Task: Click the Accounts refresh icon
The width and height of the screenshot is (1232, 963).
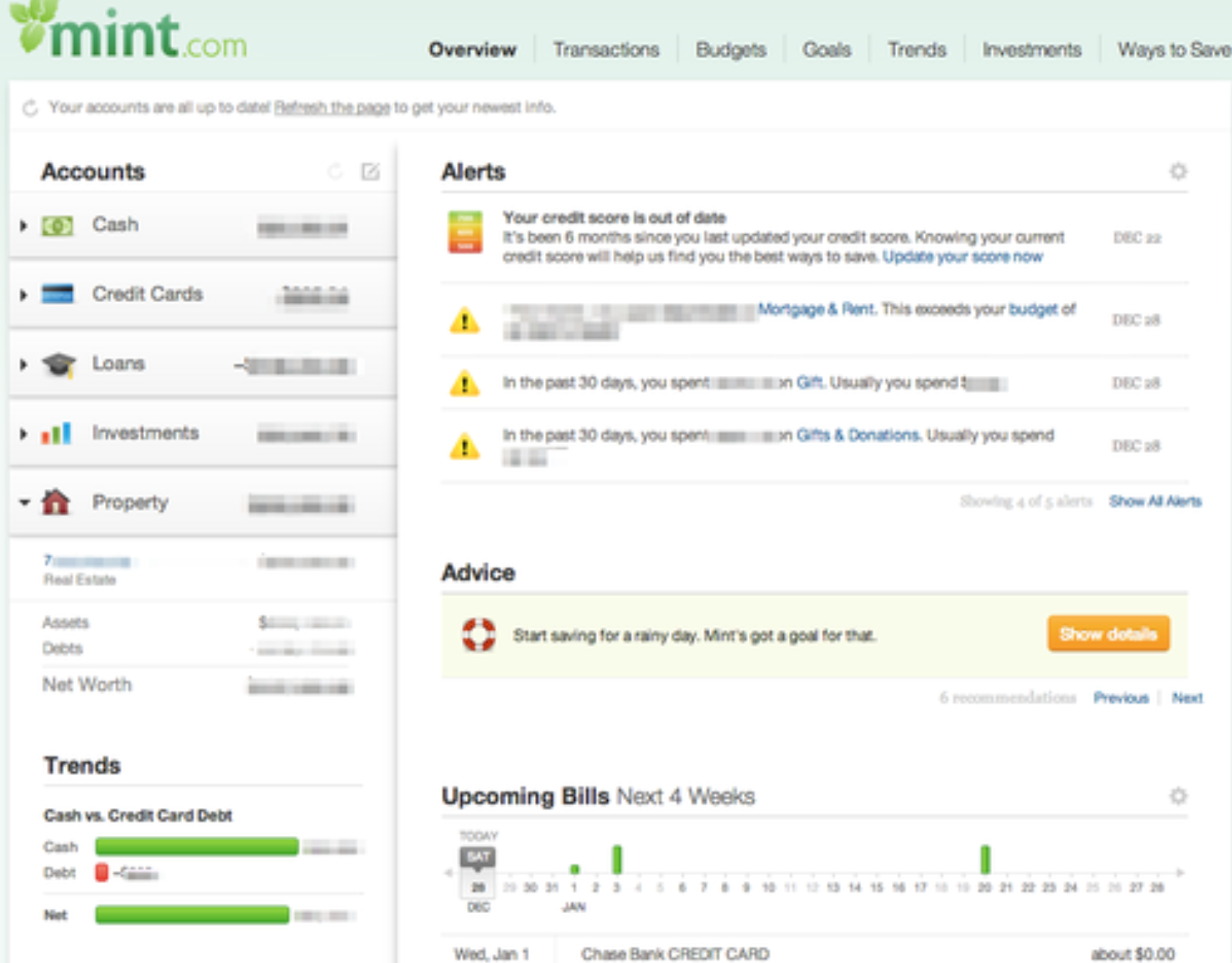Action: 335,171
